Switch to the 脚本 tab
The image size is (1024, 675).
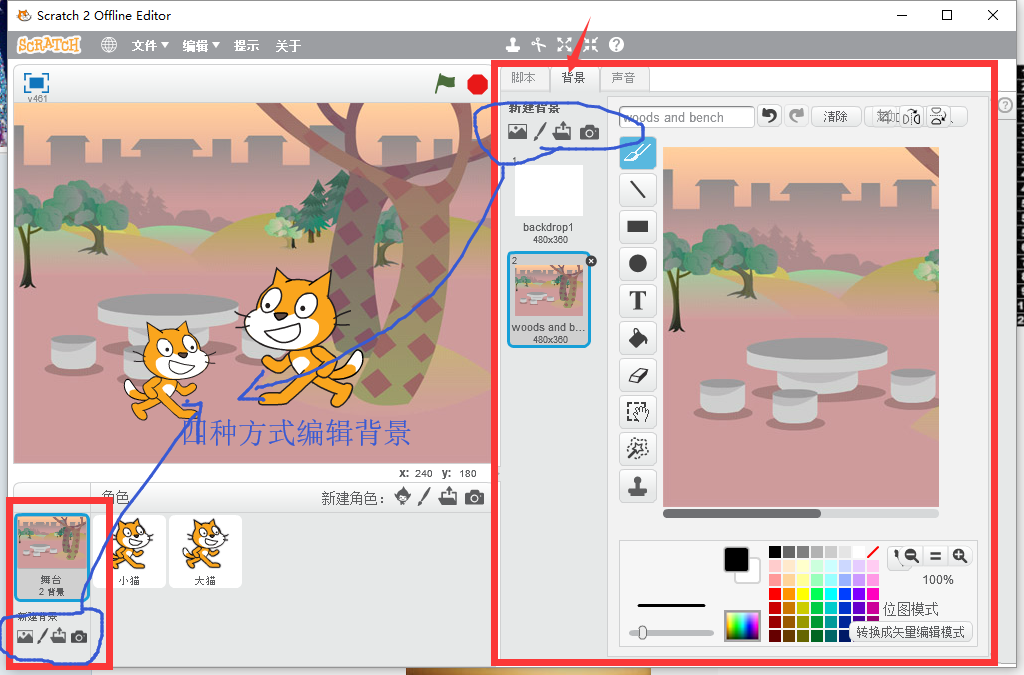[x=524, y=78]
